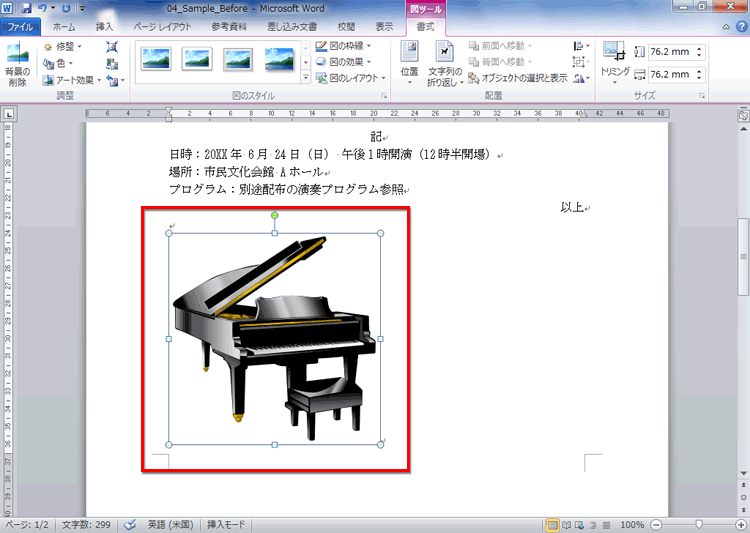Switch to the 校閲 tab

click(x=346, y=27)
